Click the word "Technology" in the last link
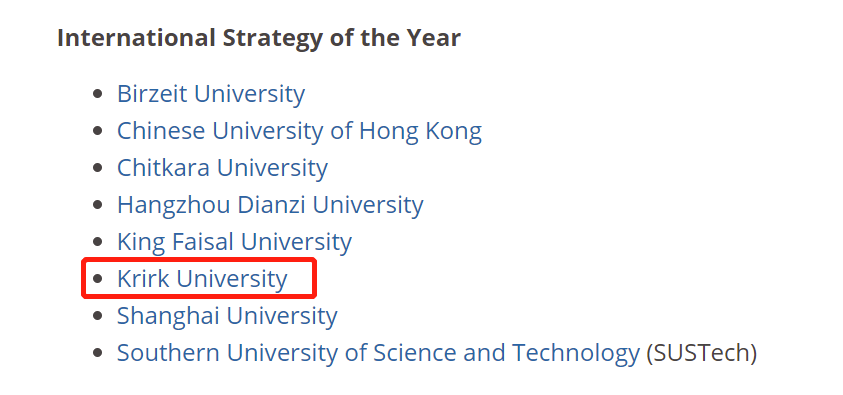 pos(576,353)
